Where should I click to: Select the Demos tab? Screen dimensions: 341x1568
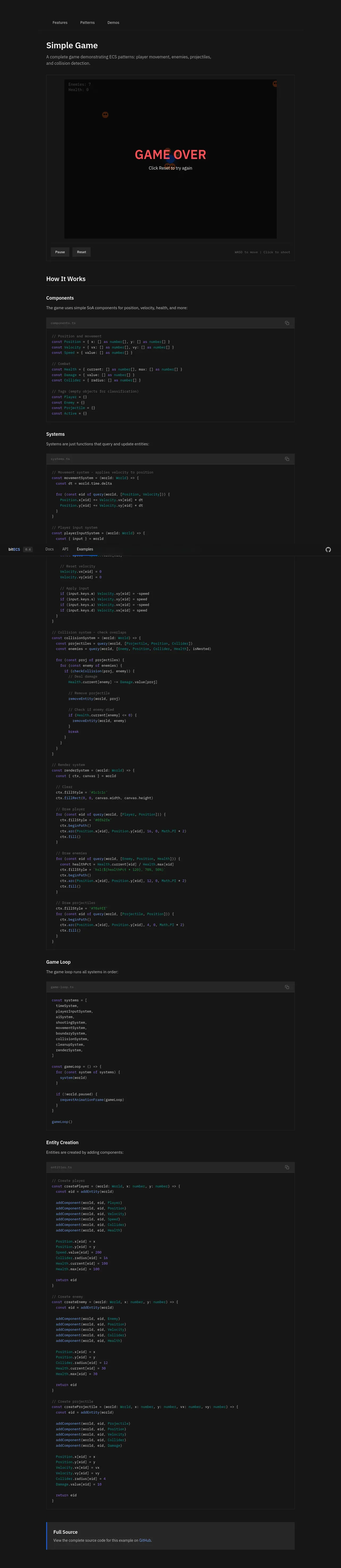(113, 23)
